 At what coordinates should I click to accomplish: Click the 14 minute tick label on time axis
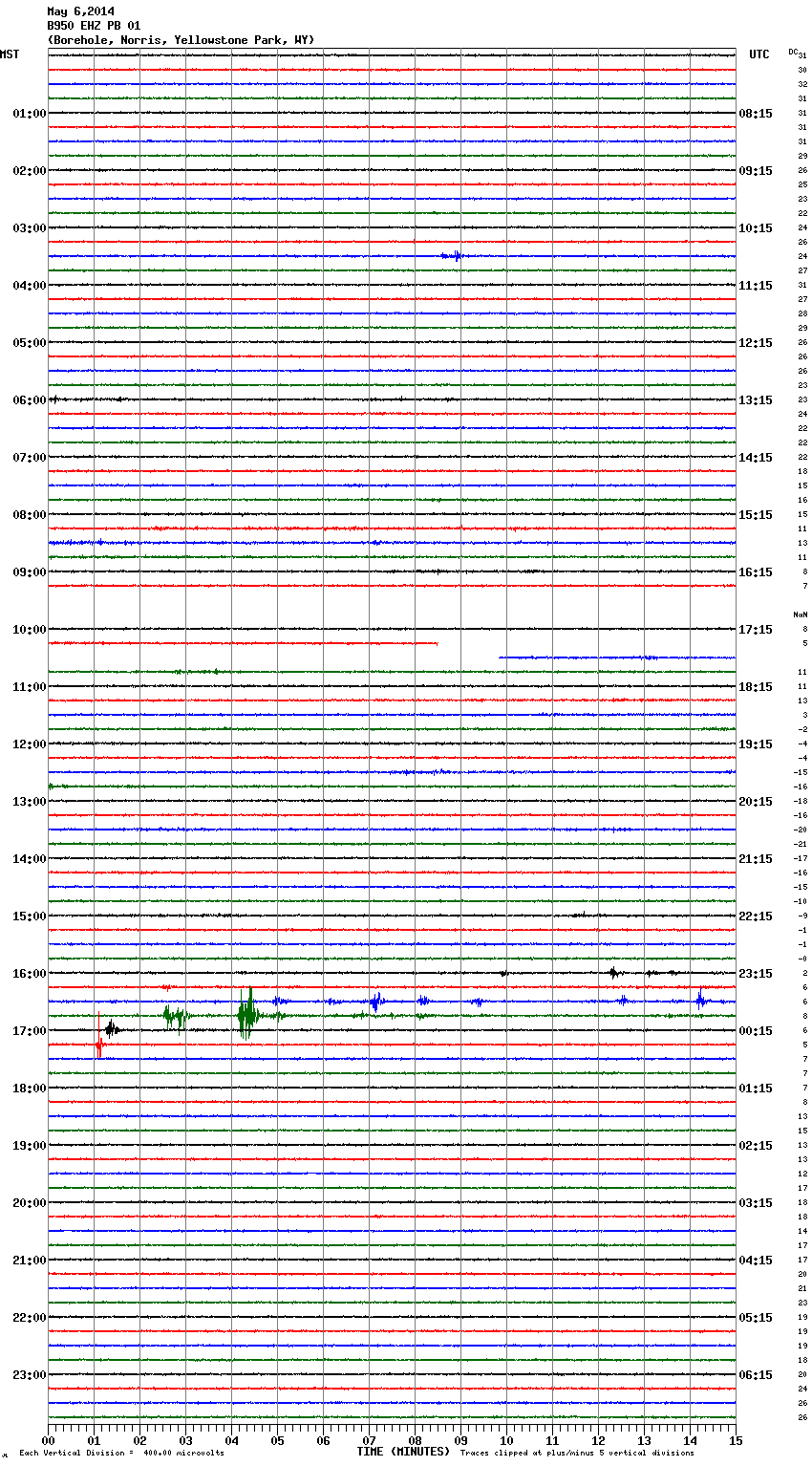(x=690, y=1440)
